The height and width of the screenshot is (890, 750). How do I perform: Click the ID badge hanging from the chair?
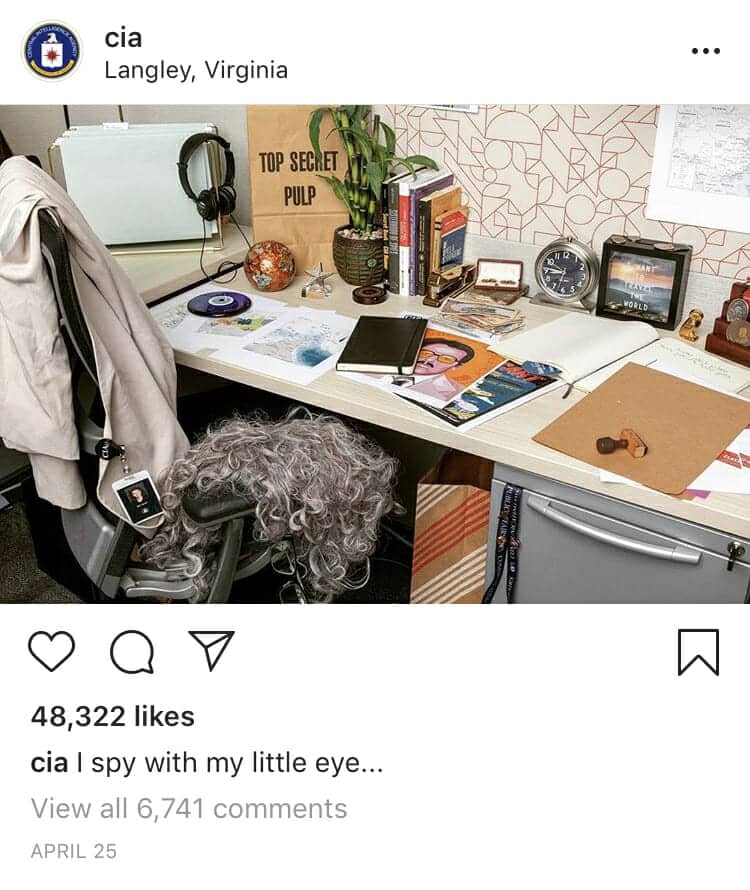point(138,497)
